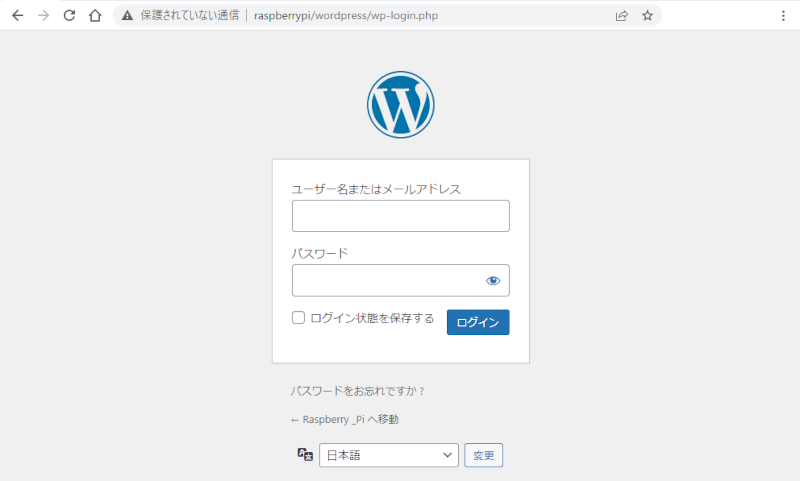Click the 変更 button

tap(484, 455)
